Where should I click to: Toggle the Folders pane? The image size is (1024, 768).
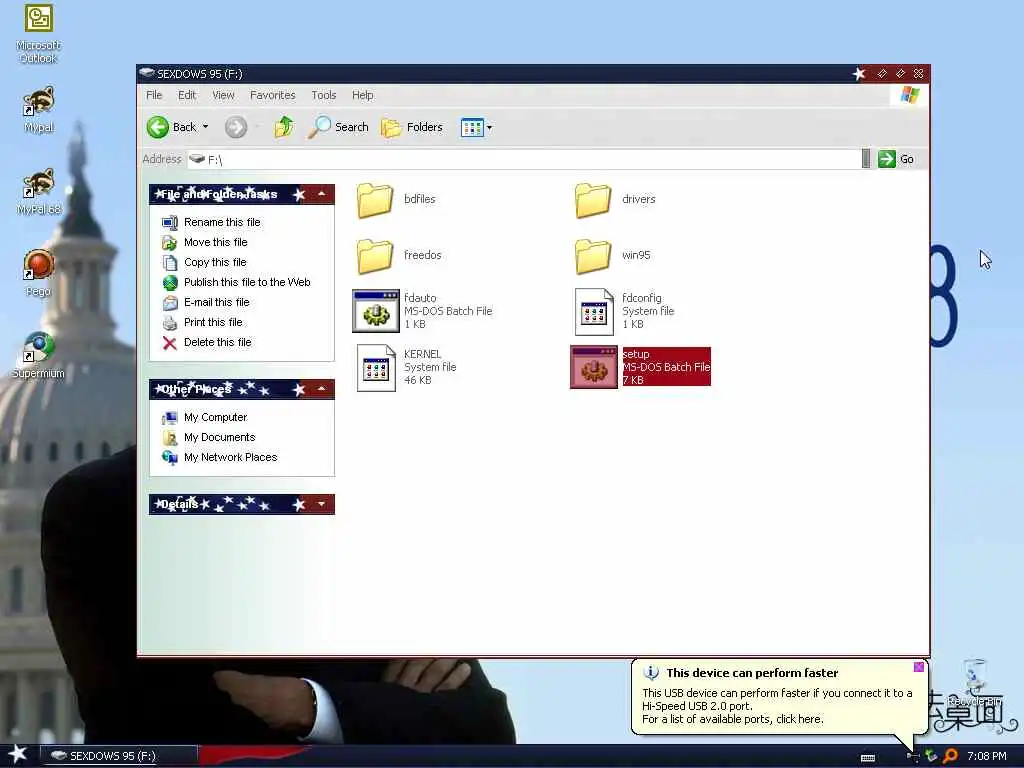pyautogui.click(x=411, y=127)
